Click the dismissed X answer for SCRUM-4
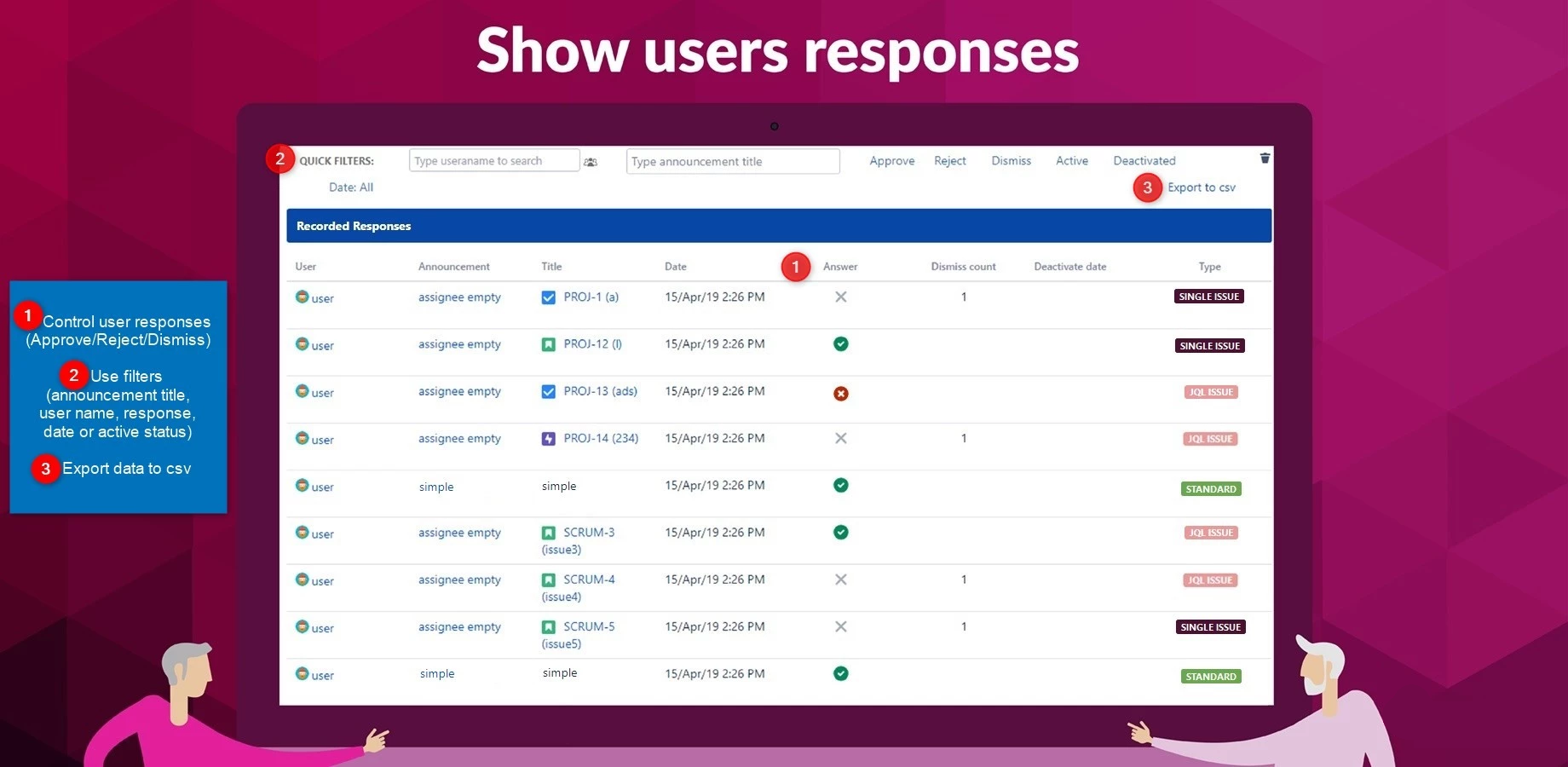This screenshot has height=767, width=1568. point(841,580)
